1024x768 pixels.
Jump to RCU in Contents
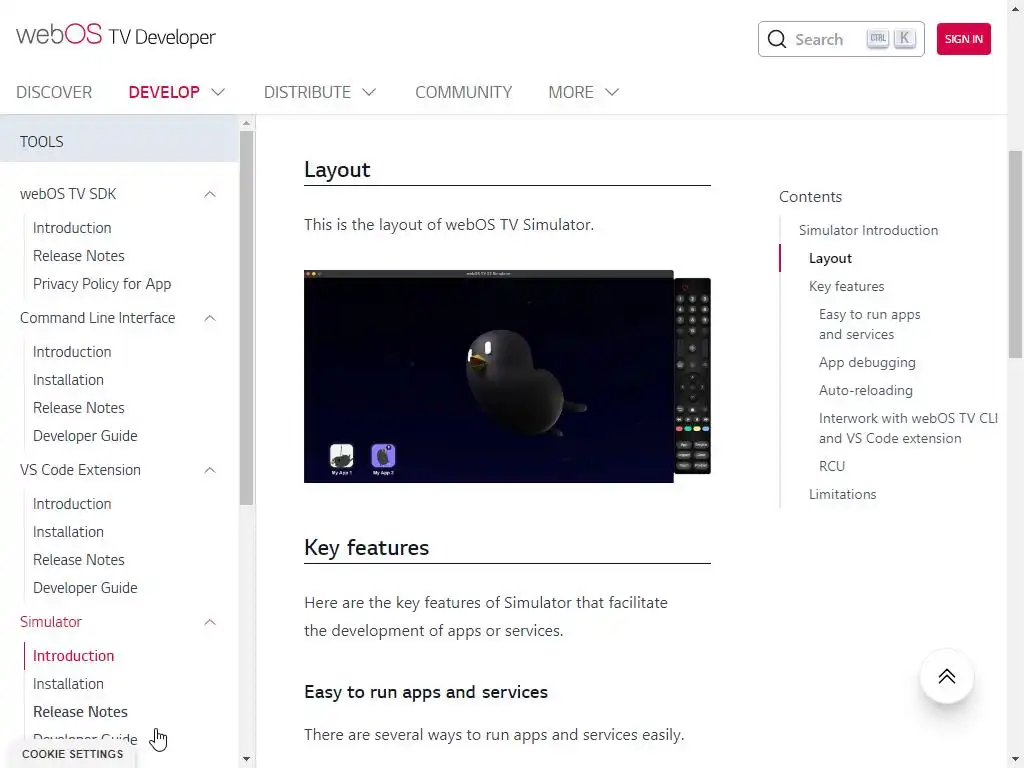coord(832,466)
